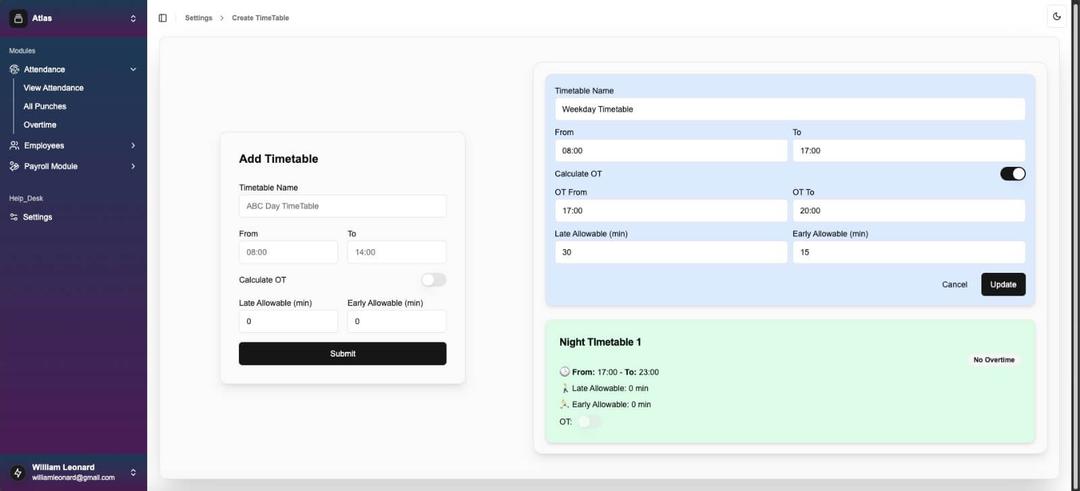
Task: Click the Modules section label
Action: 22,51
